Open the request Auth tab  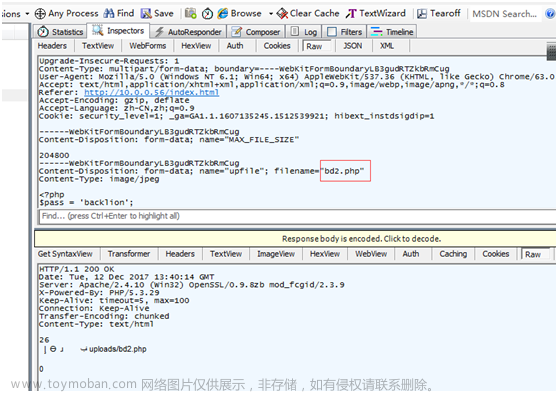(235, 46)
